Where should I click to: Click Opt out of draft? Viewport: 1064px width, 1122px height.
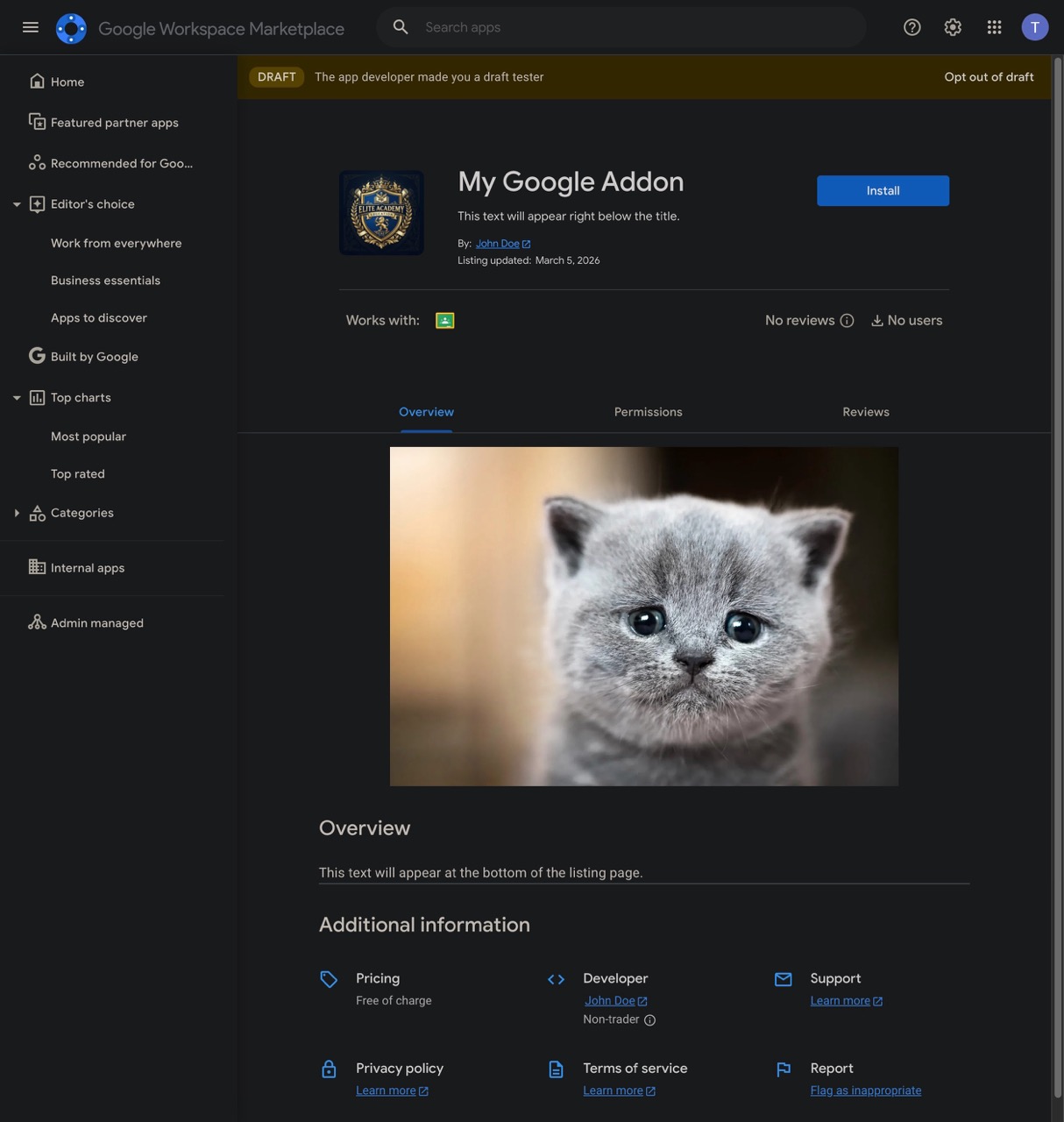click(x=989, y=75)
